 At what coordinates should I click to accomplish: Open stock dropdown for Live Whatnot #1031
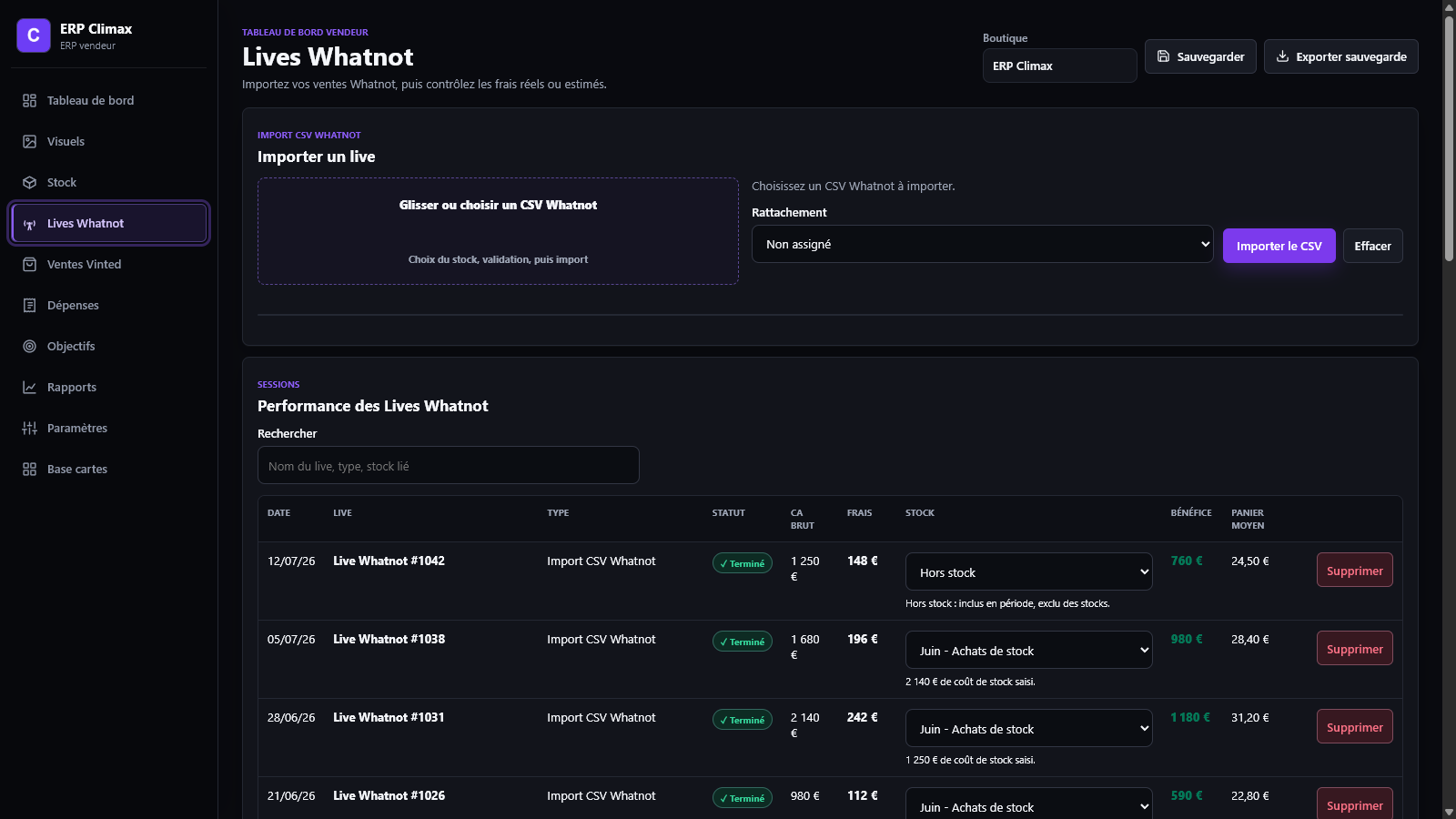pyautogui.click(x=1028, y=728)
